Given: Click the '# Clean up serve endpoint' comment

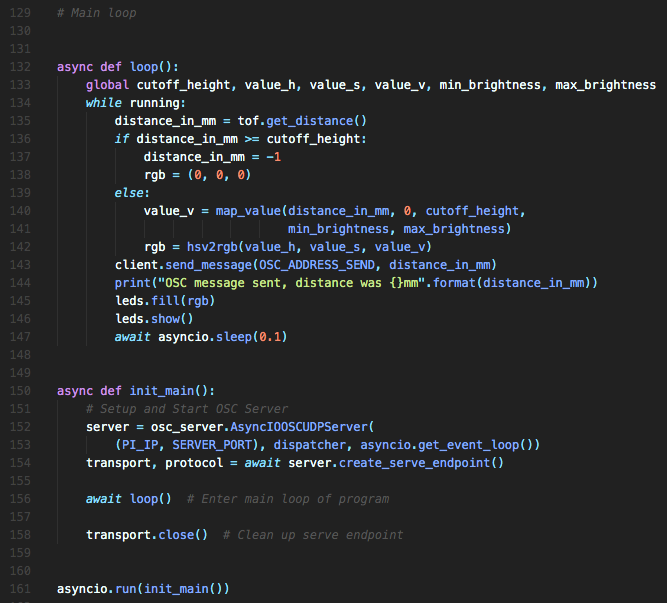Looking at the screenshot, I should coord(313,535).
